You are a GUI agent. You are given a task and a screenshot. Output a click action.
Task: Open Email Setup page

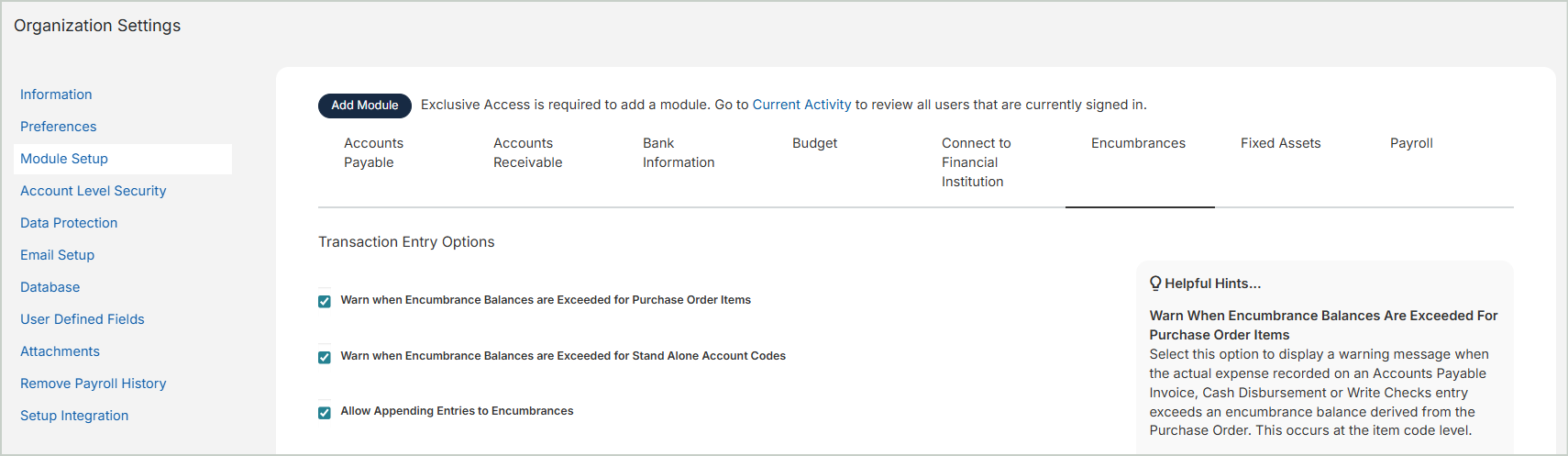click(x=57, y=255)
